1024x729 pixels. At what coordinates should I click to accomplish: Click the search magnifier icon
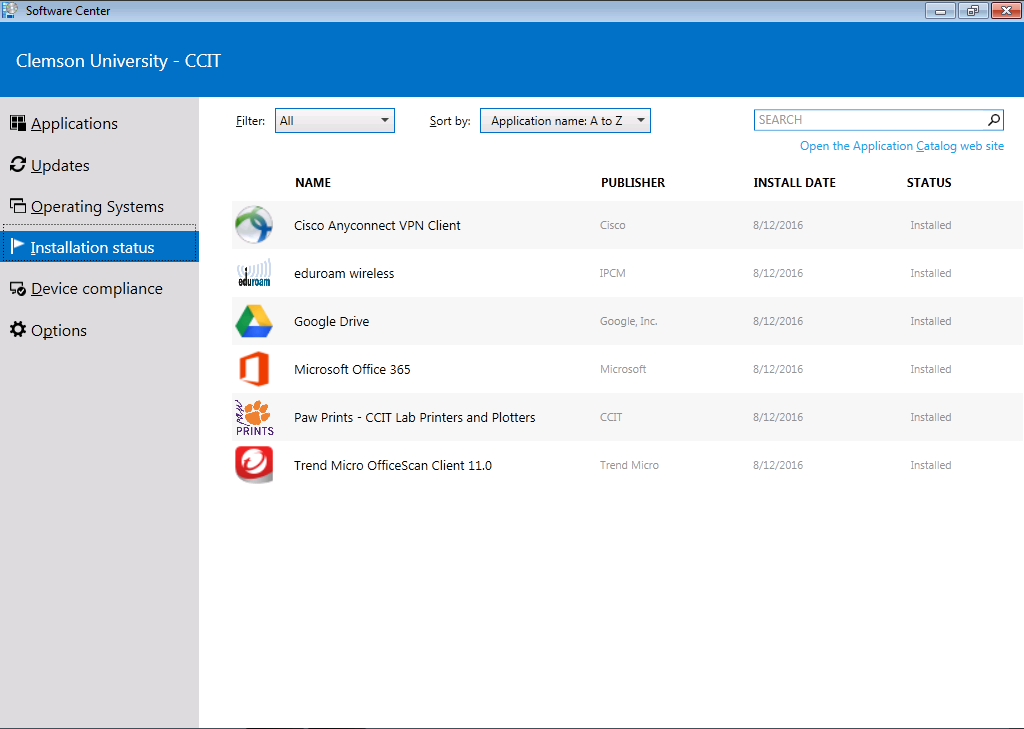pos(993,120)
